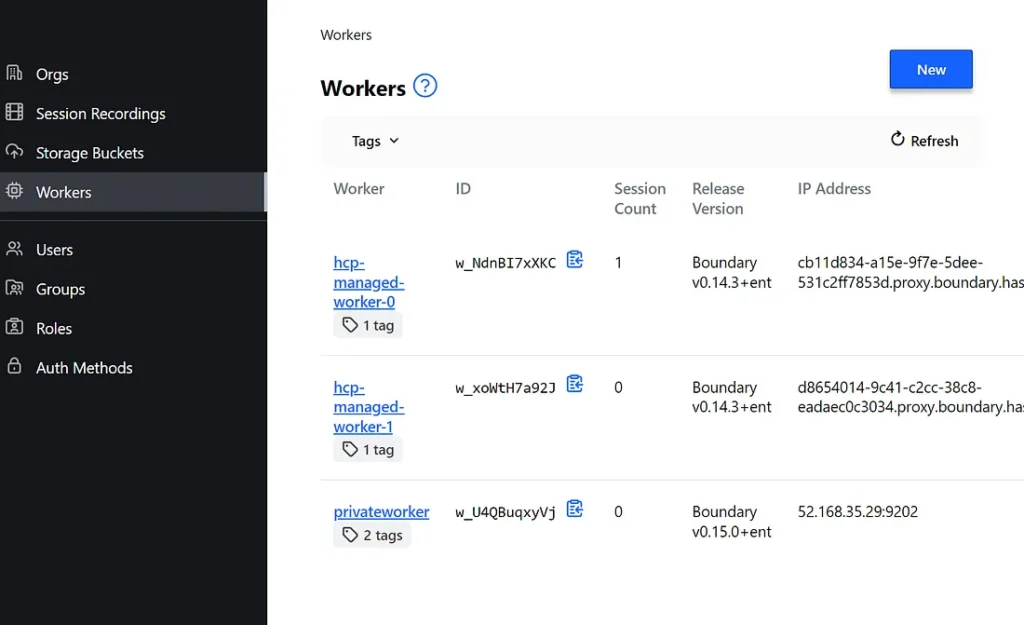Open the privateworker link
Viewport: 1024px width, 625px height.
tap(381, 511)
